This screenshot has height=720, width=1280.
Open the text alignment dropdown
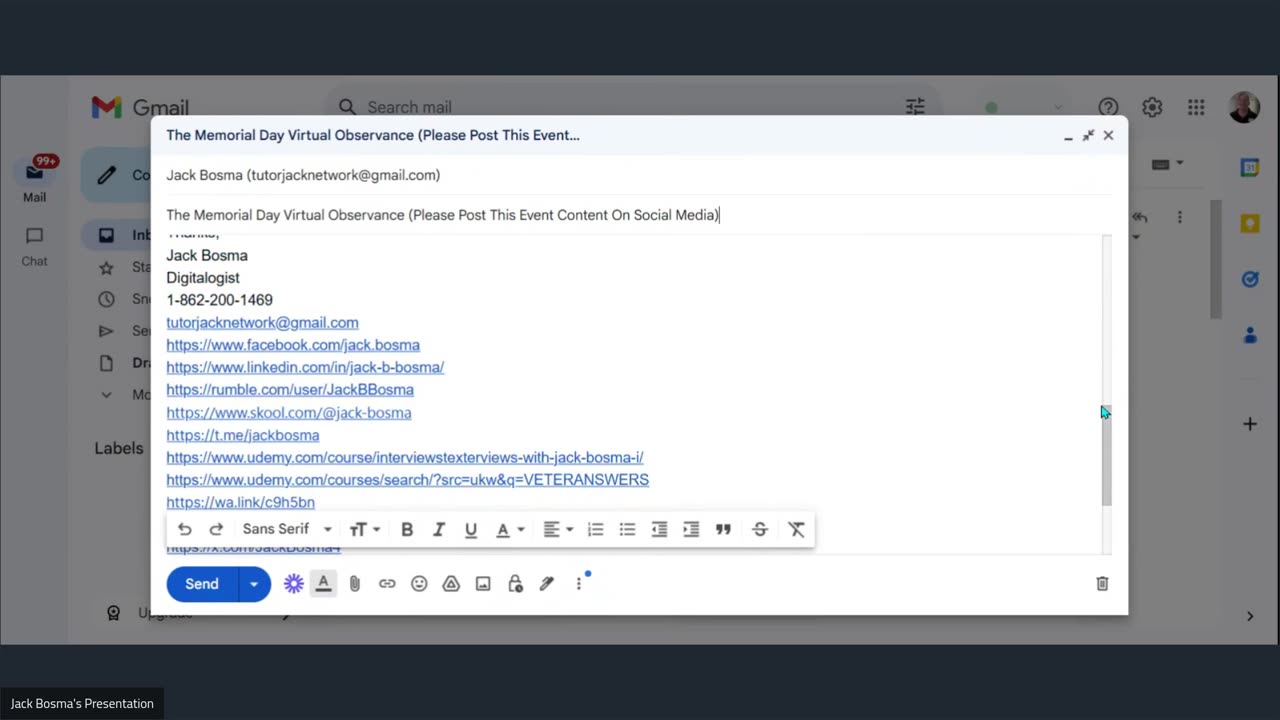(558, 530)
